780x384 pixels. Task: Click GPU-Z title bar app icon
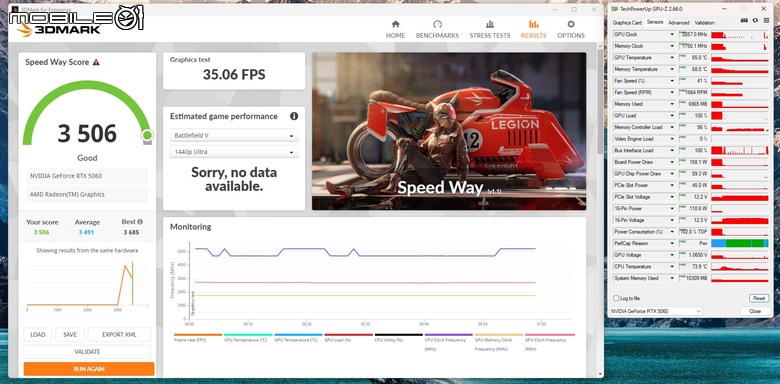click(x=614, y=9)
